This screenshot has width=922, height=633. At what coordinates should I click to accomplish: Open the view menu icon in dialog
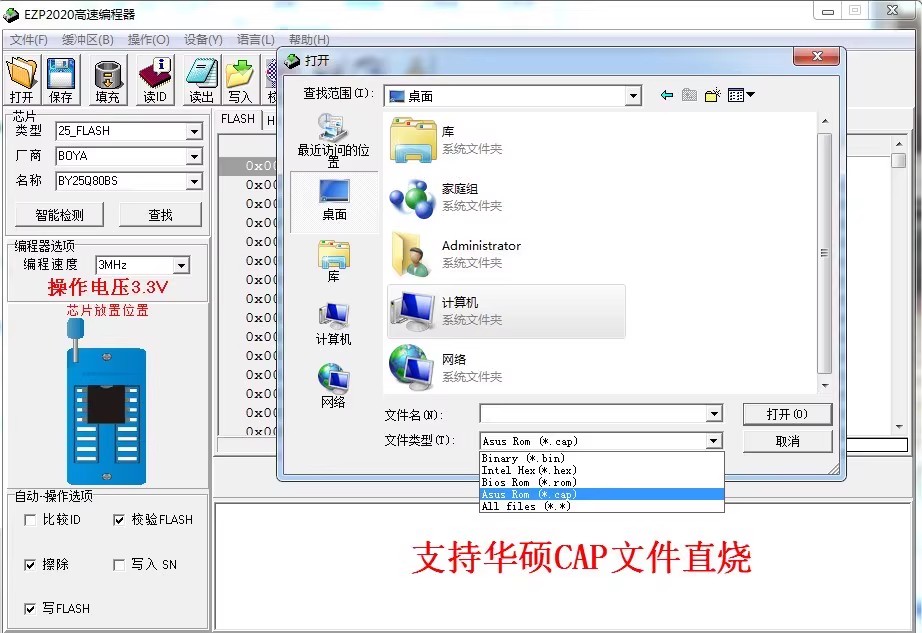[x=741, y=95]
